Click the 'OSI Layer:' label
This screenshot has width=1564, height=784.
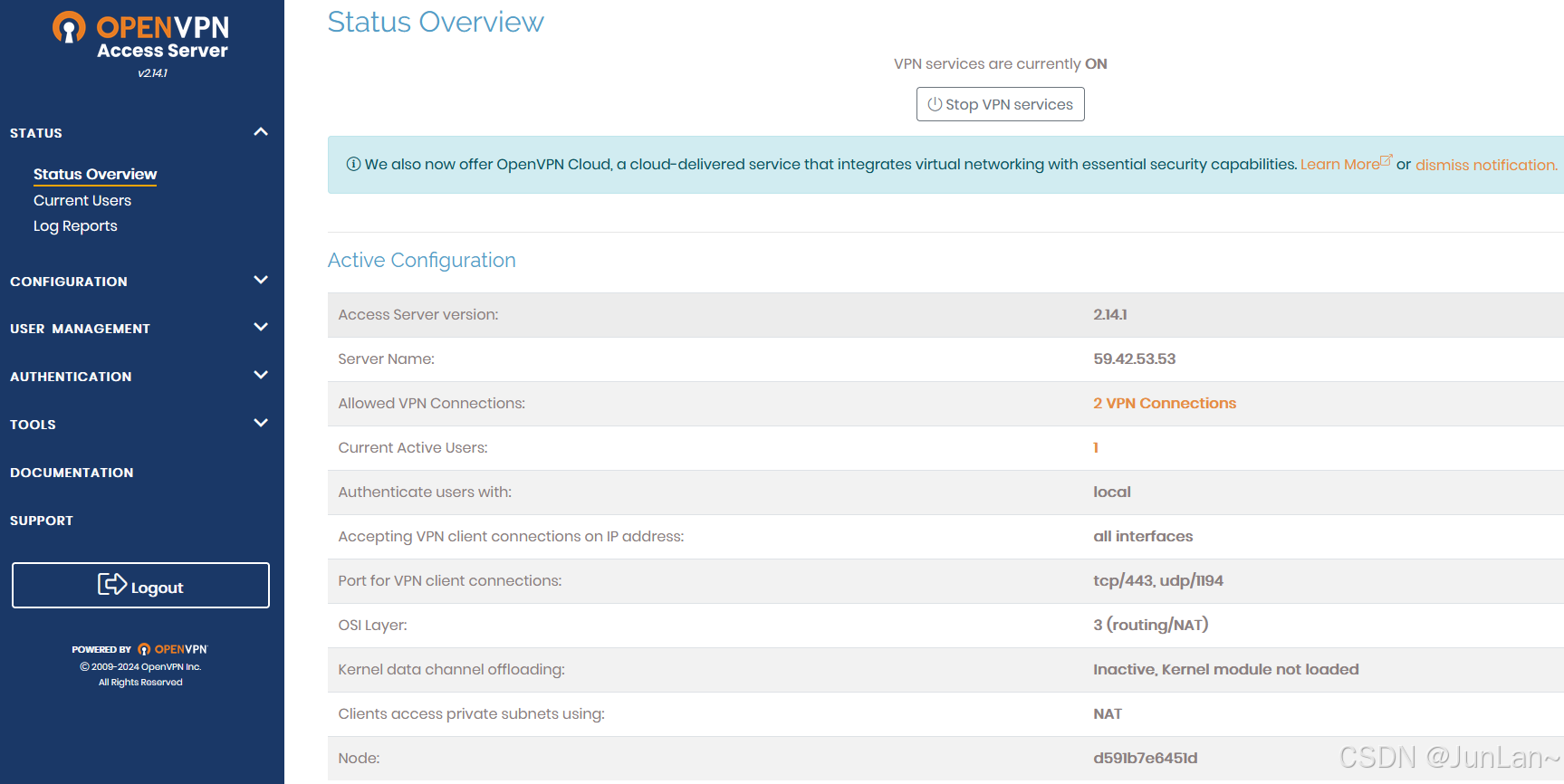pyautogui.click(x=372, y=625)
